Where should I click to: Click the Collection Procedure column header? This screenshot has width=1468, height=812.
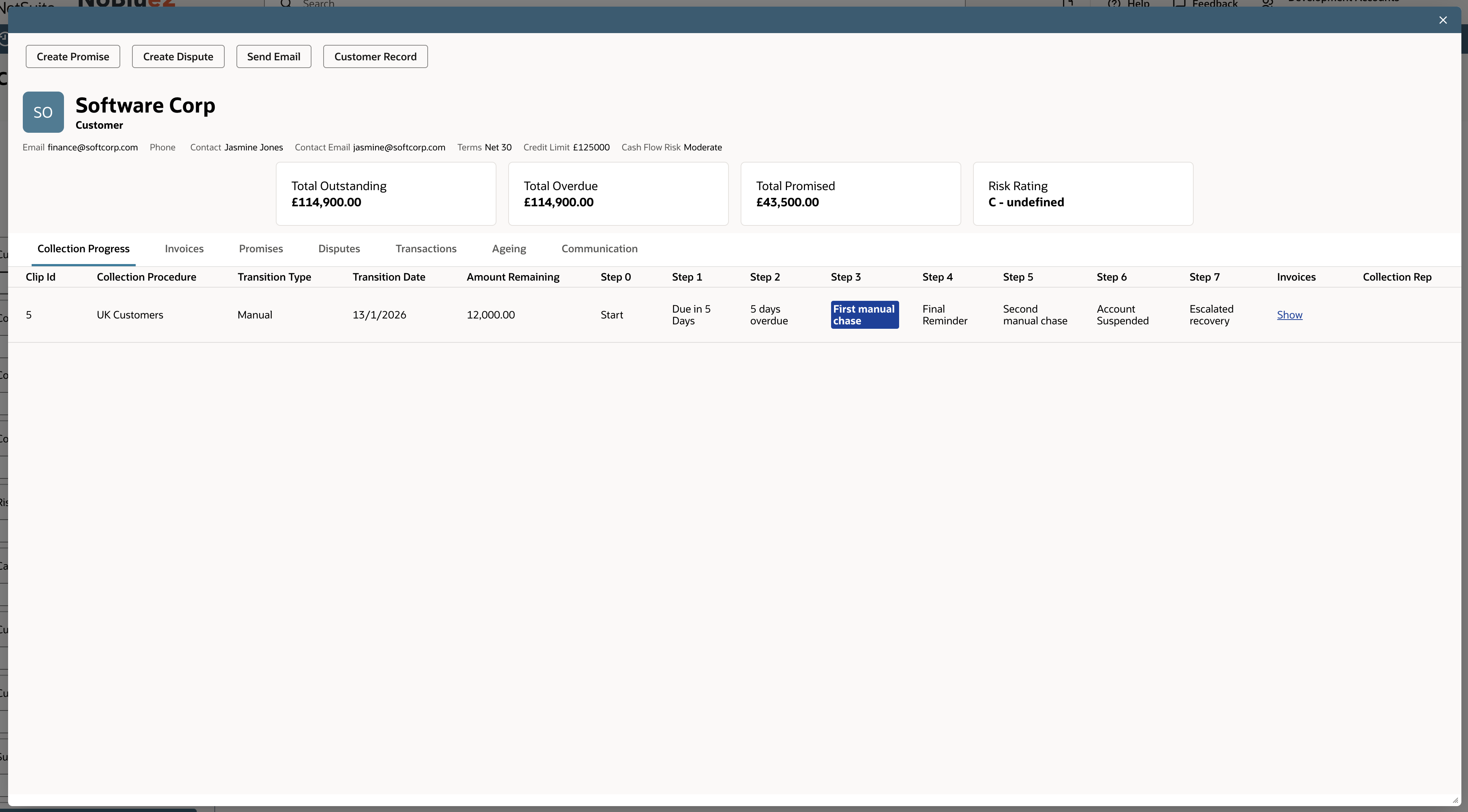pos(146,277)
